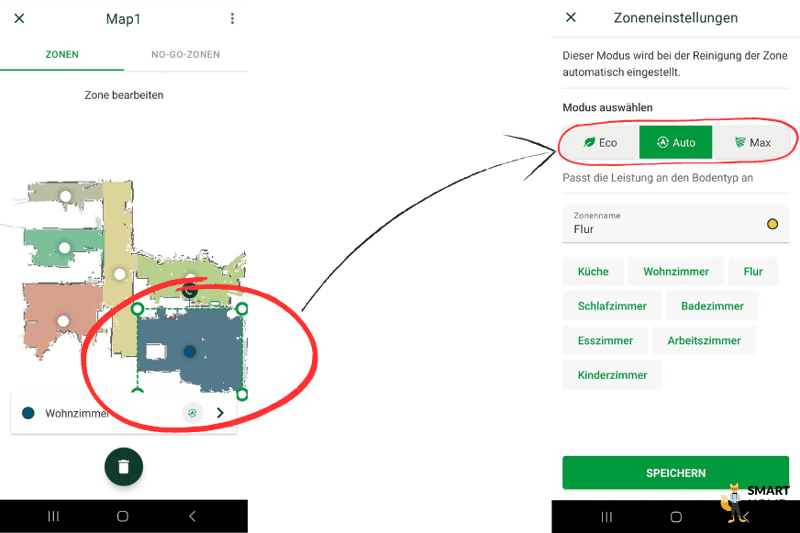Open the three-dot overflow menu
Viewport: 800px width, 533px height.
232,19
